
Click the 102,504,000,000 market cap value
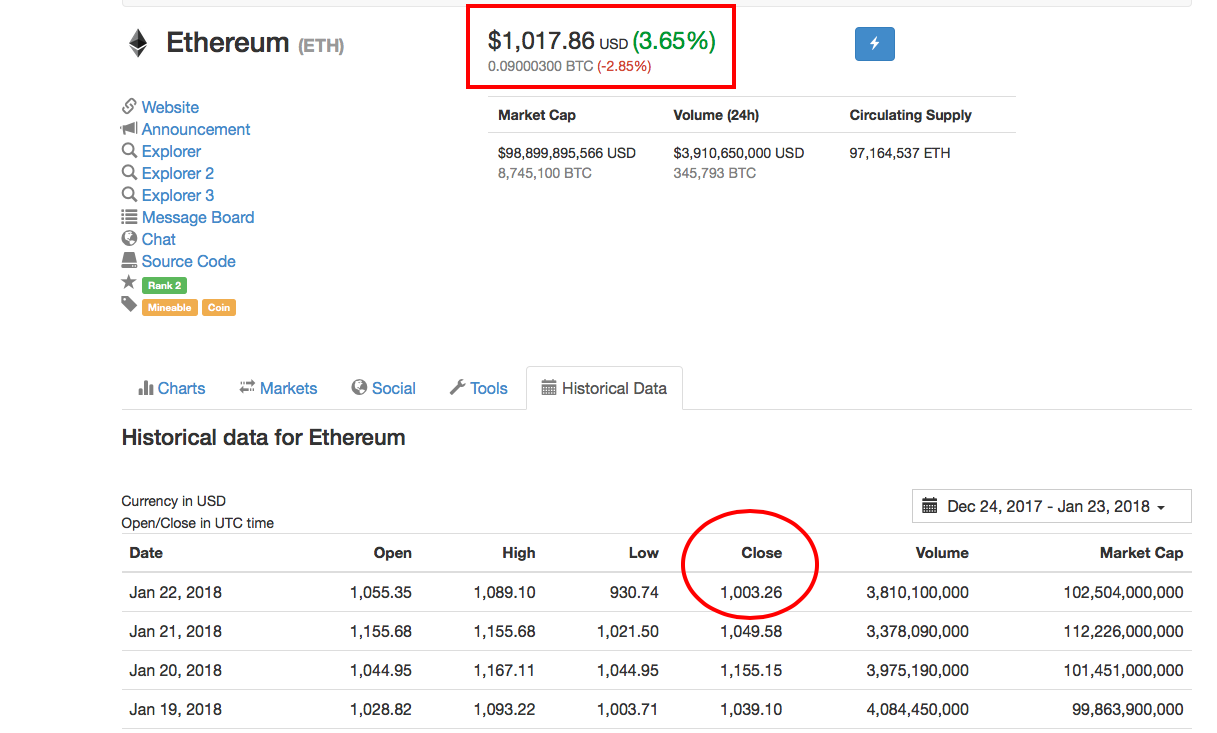pos(1124,592)
